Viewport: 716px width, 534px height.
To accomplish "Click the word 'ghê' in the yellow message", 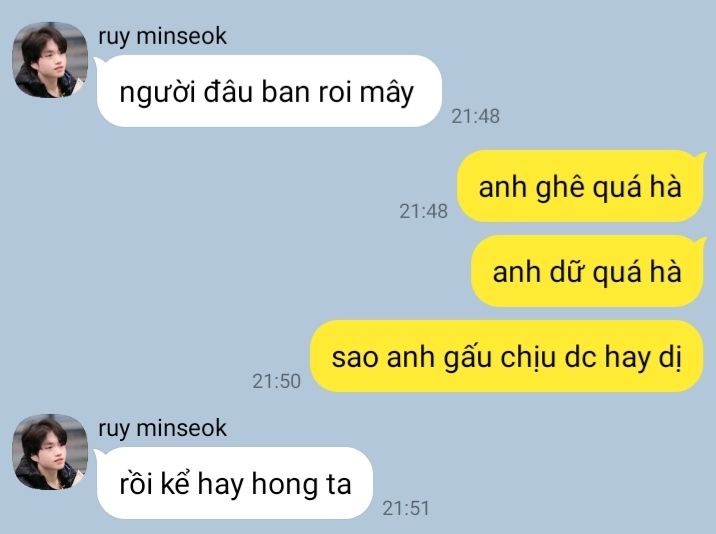I will click(560, 187).
